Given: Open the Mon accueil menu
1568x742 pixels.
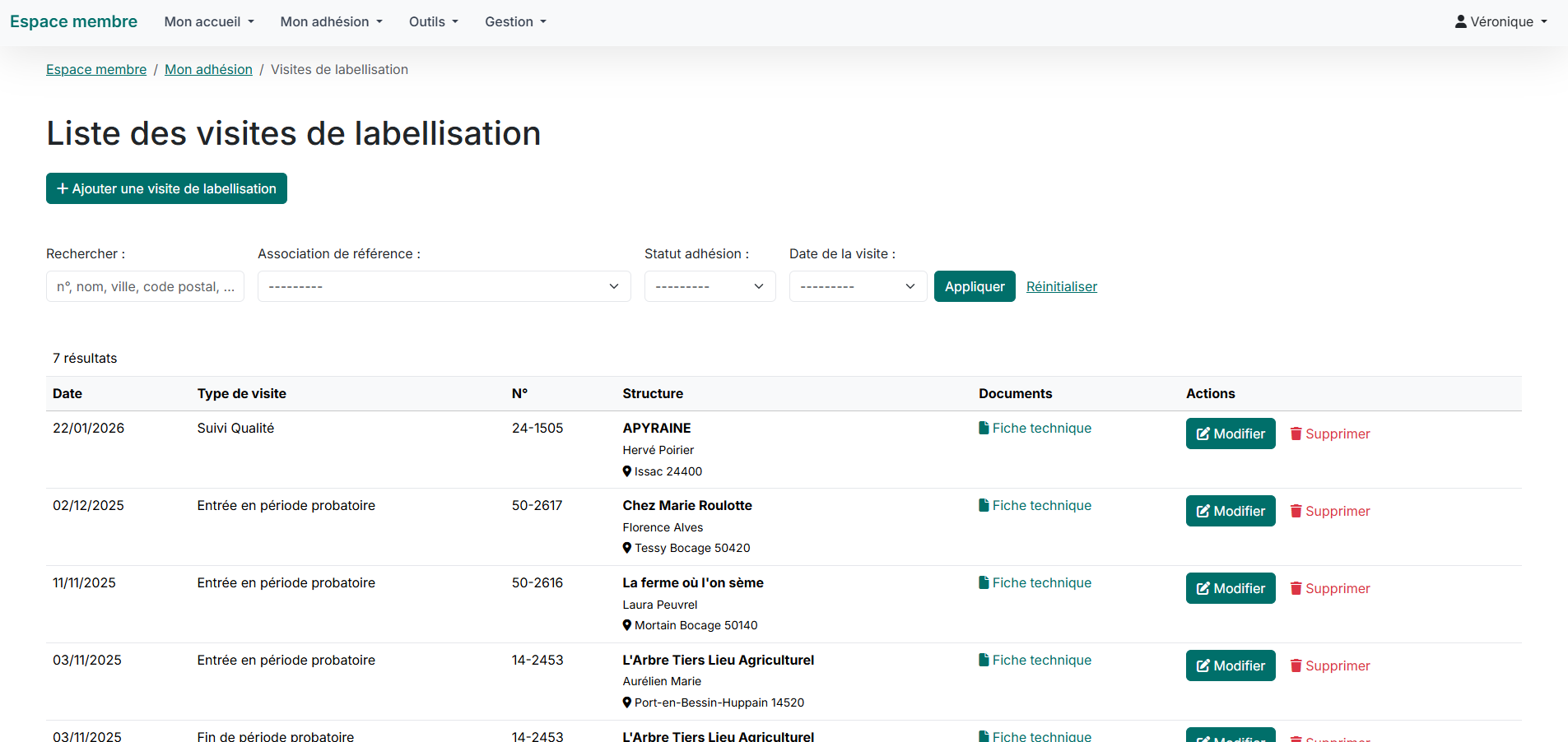Looking at the screenshot, I should coord(209,21).
